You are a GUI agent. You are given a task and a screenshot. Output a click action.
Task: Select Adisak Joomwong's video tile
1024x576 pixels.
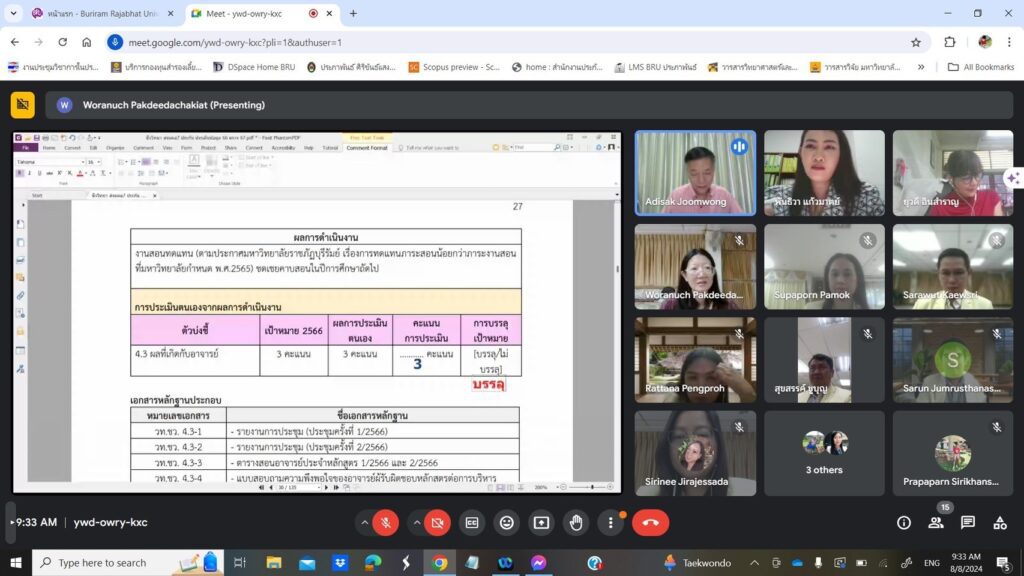pos(696,173)
